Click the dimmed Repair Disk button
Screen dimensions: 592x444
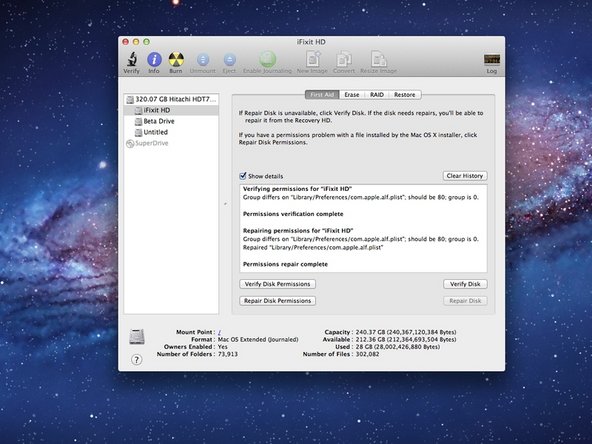click(x=465, y=301)
